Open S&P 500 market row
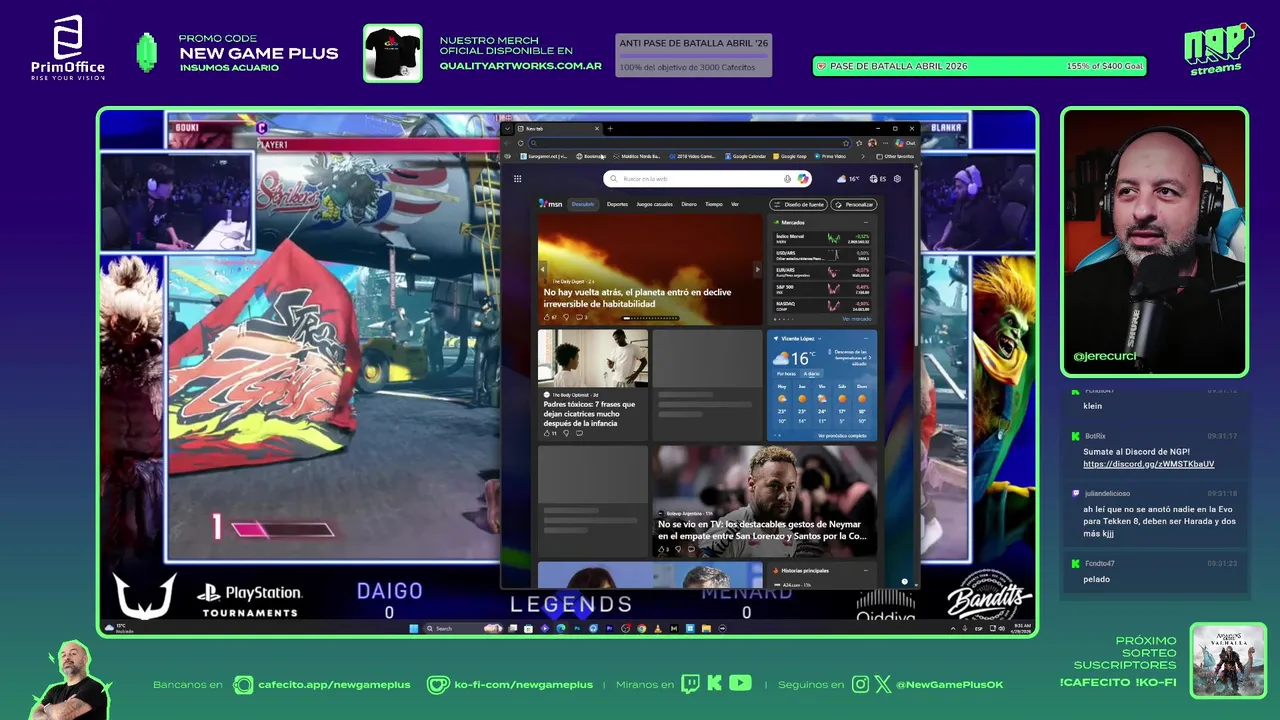The width and height of the screenshot is (1280, 720). coord(822,289)
